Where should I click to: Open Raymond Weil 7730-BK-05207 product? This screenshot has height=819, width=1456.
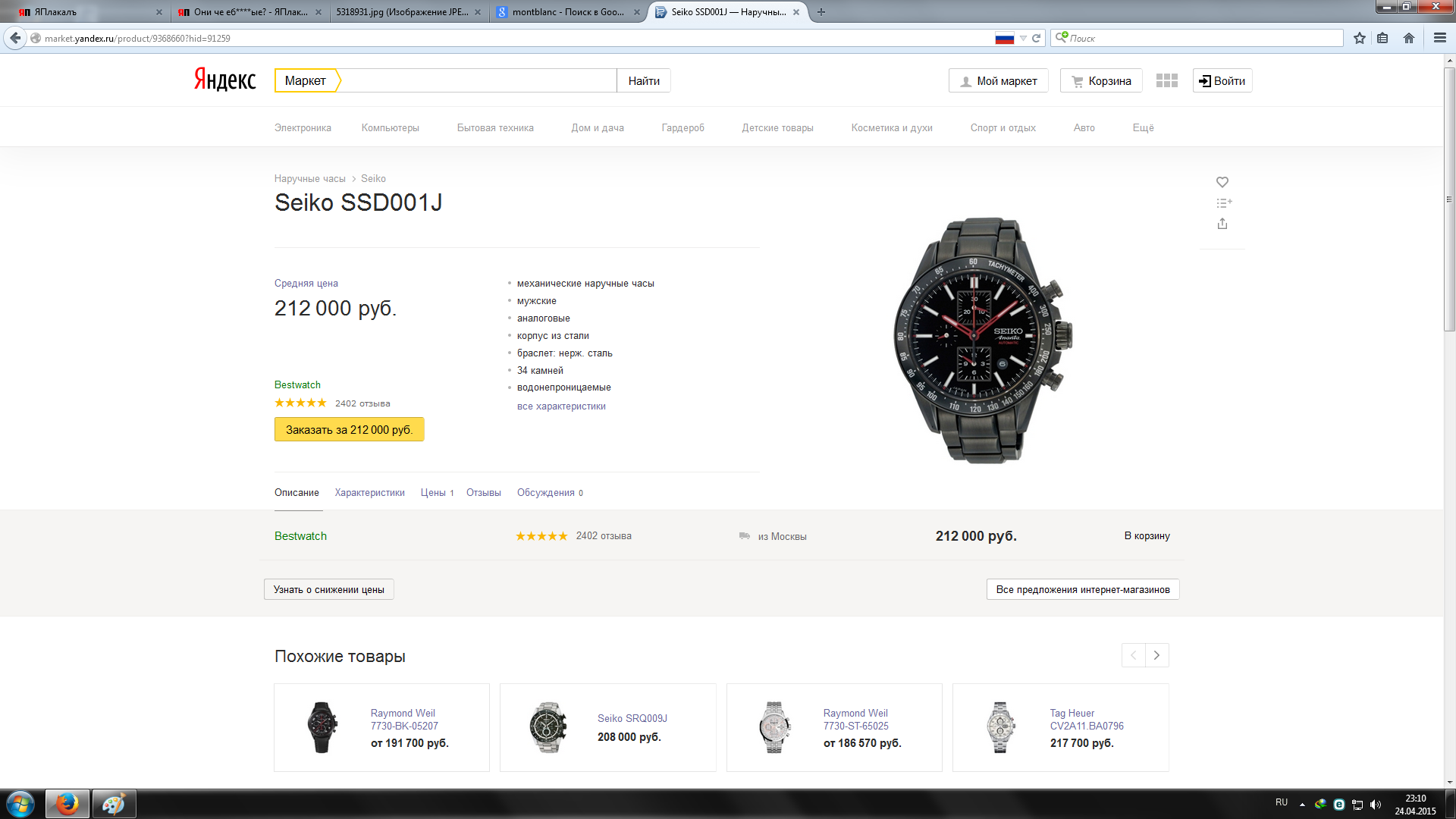404,720
